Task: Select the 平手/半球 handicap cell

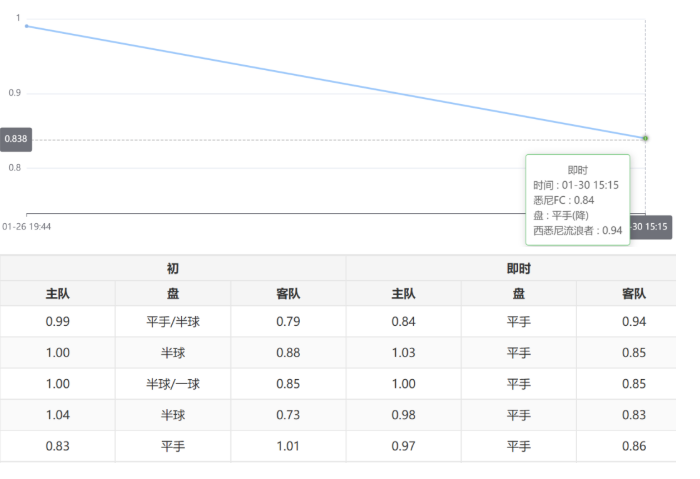Action: click(173, 322)
